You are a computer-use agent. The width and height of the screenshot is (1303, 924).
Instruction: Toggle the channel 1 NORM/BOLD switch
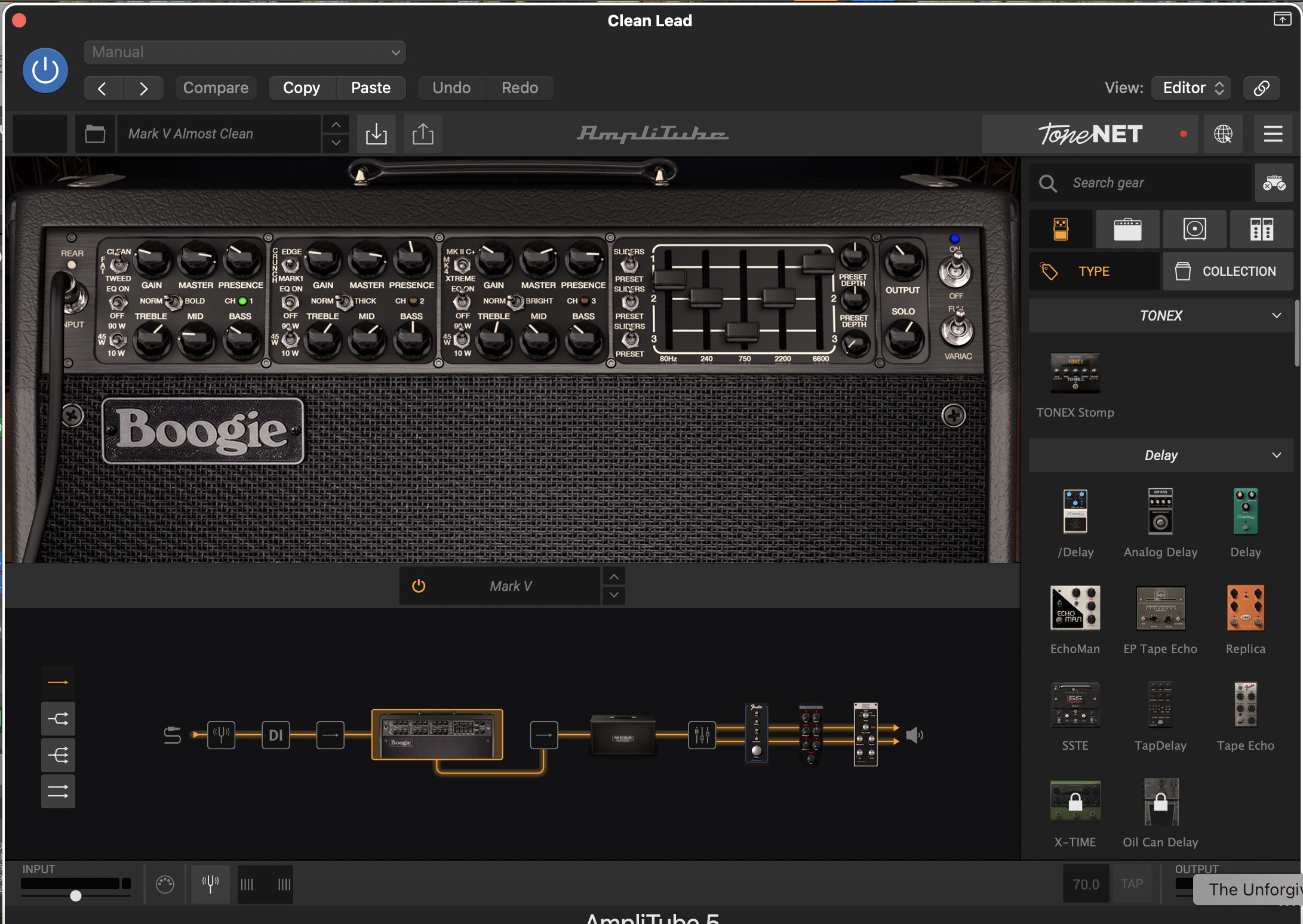coord(173,301)
